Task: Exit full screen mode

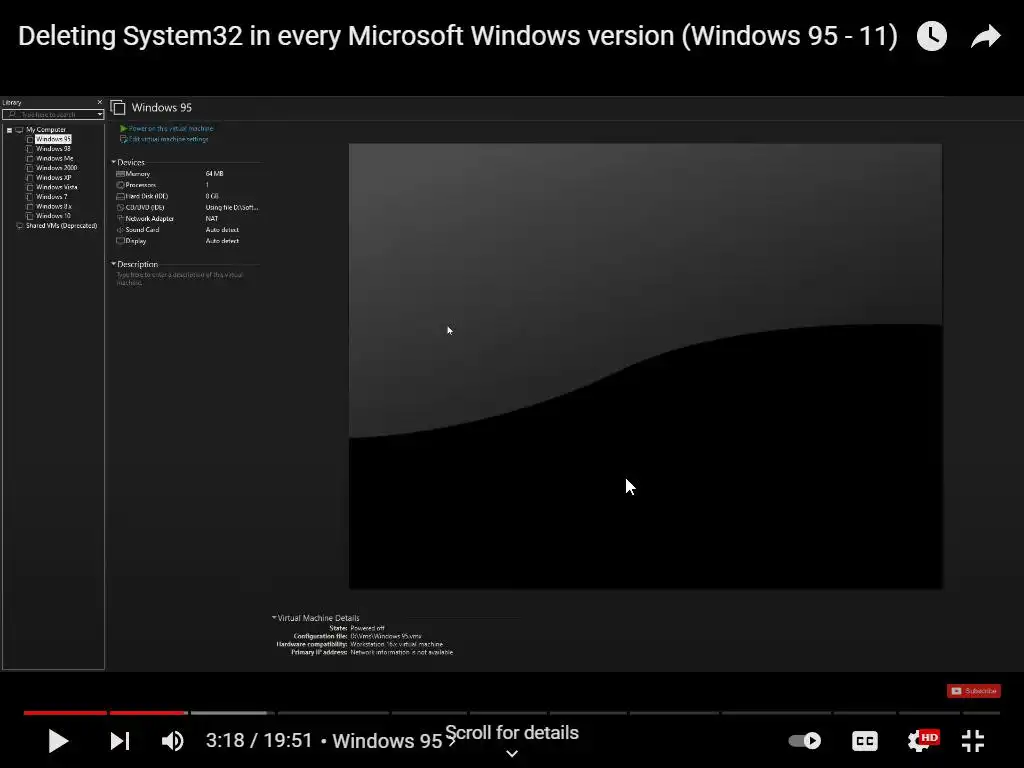Action: point(973,741)
